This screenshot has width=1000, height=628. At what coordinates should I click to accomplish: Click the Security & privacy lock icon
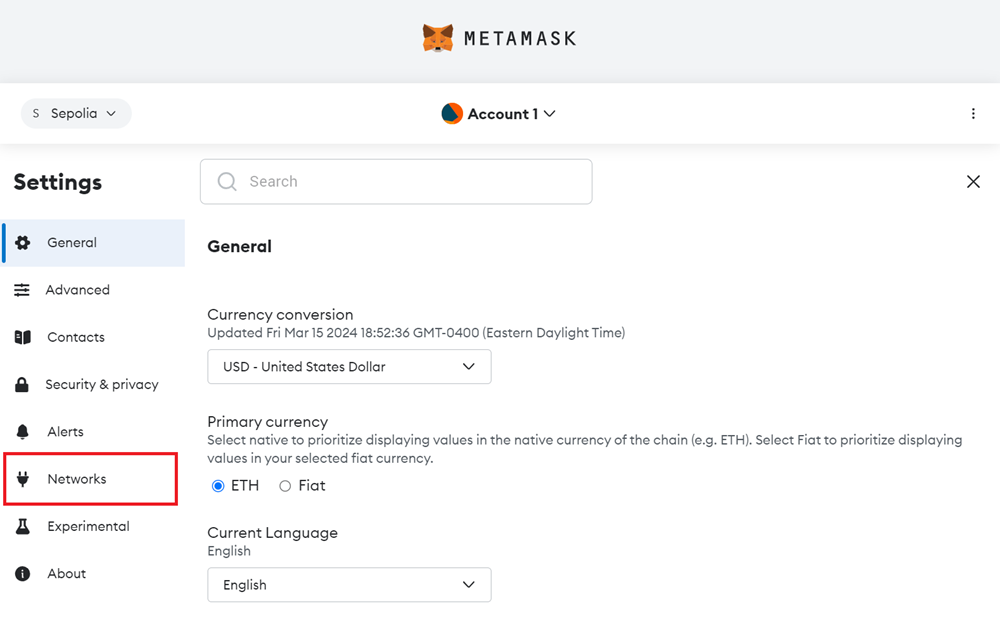point(23,384)
